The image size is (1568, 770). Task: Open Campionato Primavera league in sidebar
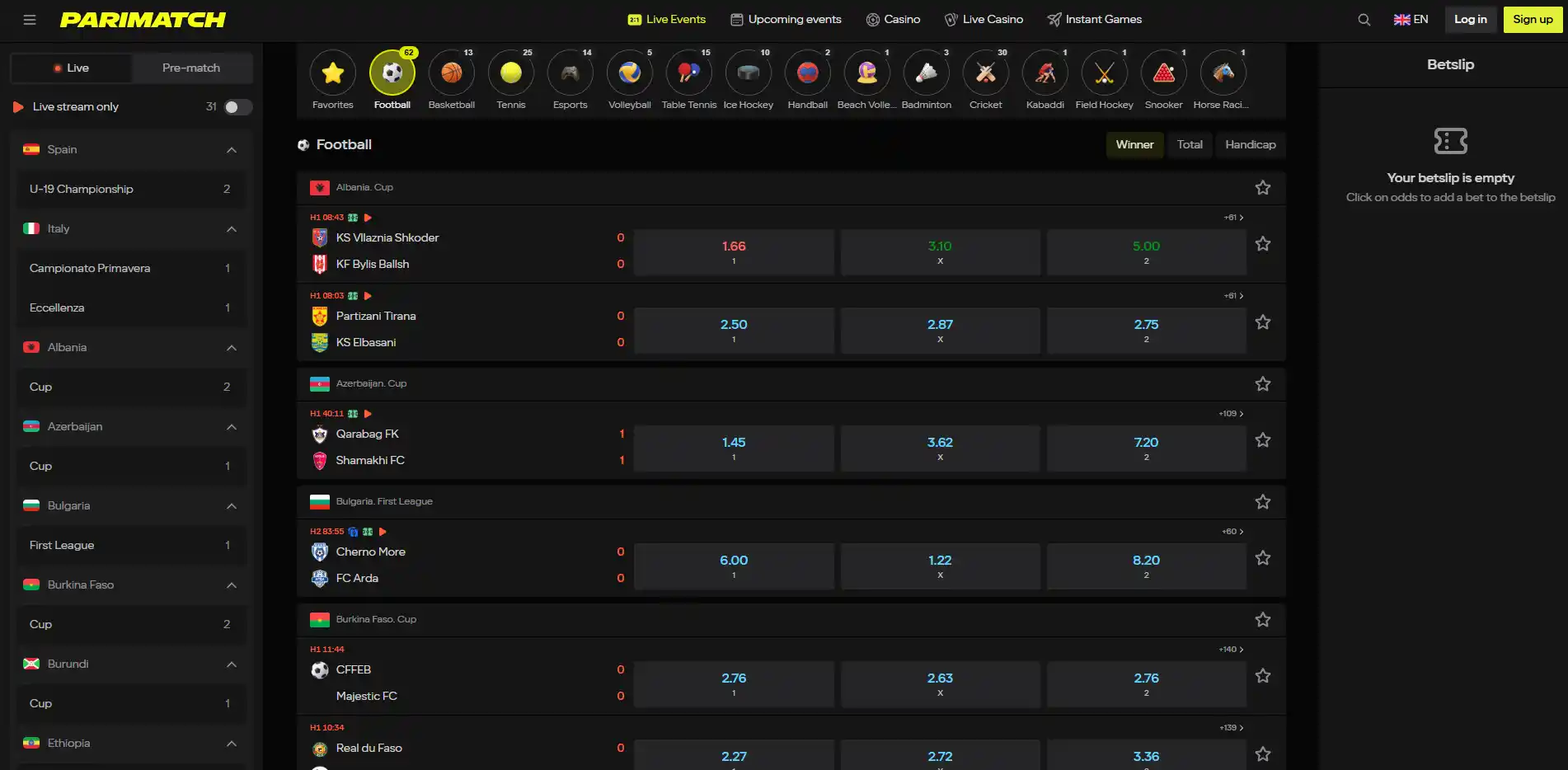click(x=131, y=269)
